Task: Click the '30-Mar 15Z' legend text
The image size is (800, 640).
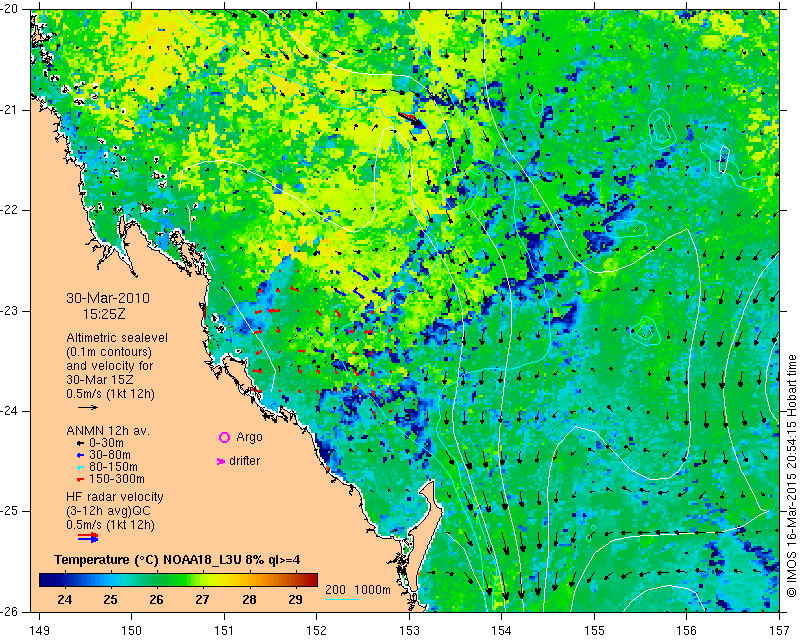Action: pyautogui.click(x=99, y=380)
